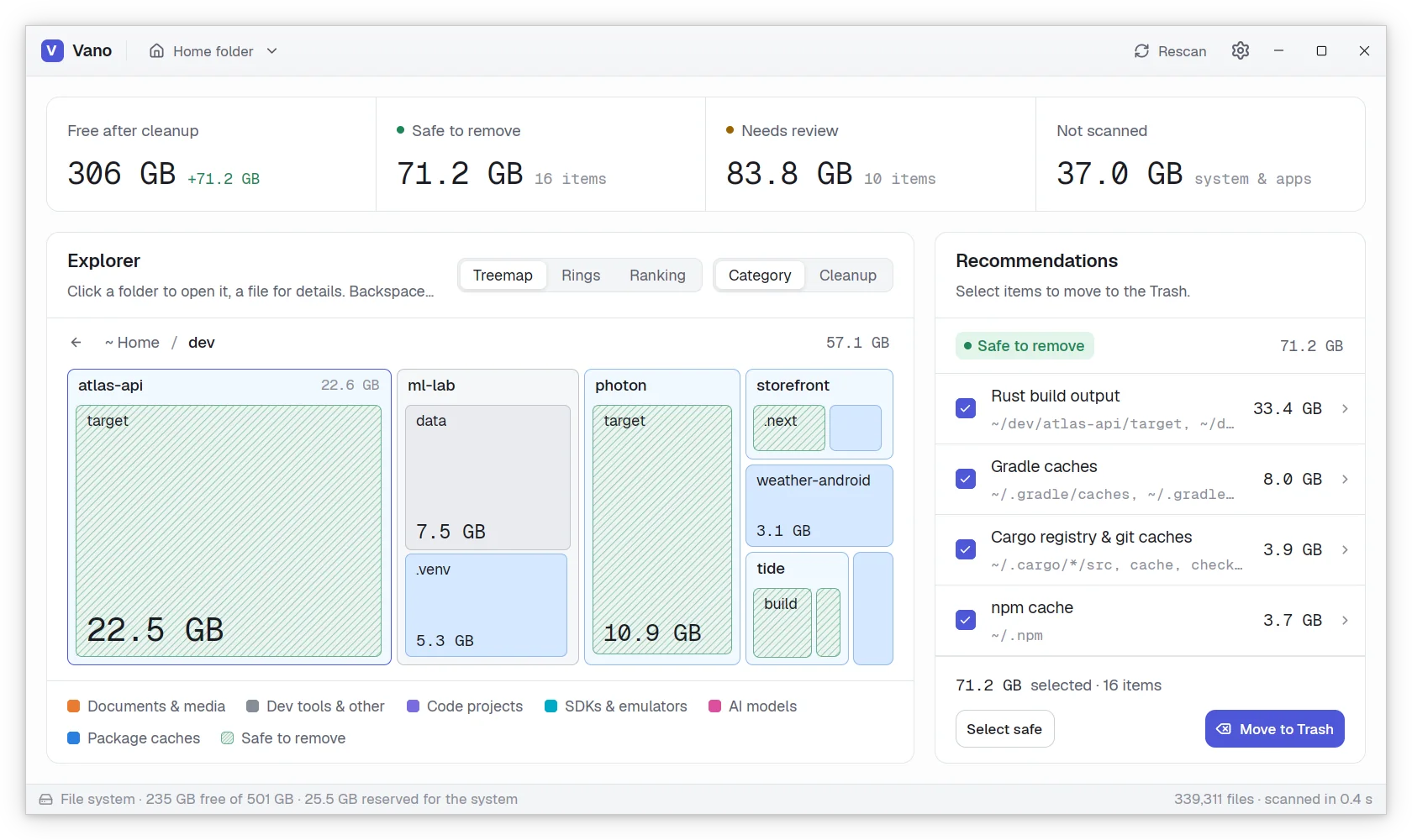Click the Select safe button

1004,729
